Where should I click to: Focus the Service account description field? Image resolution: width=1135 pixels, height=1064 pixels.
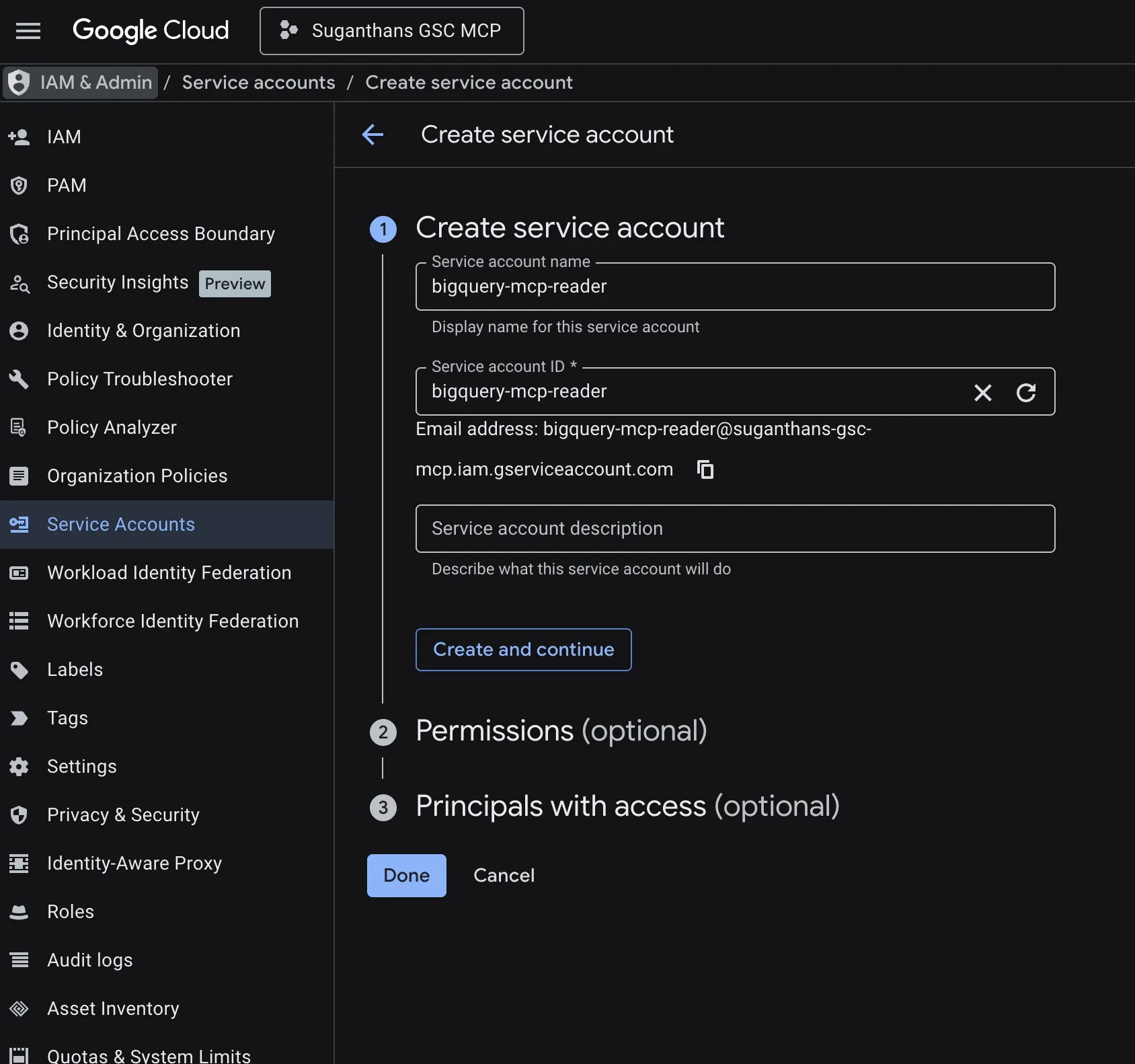[734, 529]
